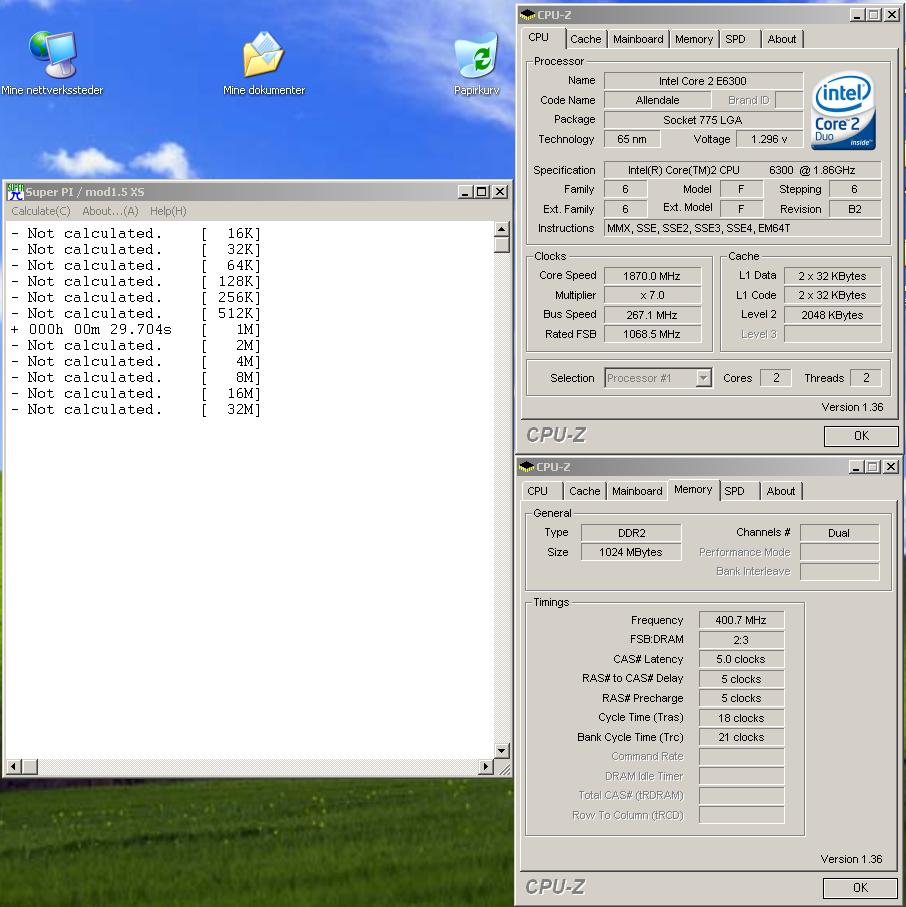The width and height of the screenshot is (906, 907).
Task: Click Super PI horizontal scrollbar thumb
Action: pyautogui.click(x=30, y=766)
